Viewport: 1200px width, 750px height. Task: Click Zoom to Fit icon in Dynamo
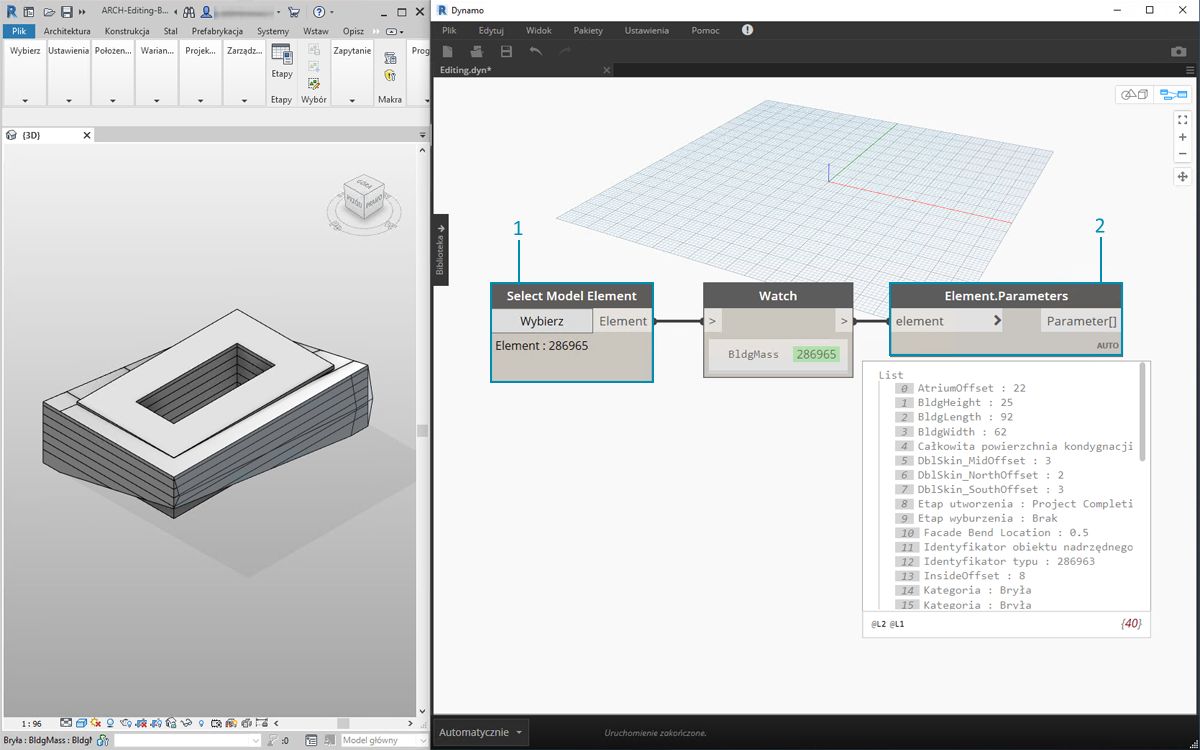click(1183, 119)
